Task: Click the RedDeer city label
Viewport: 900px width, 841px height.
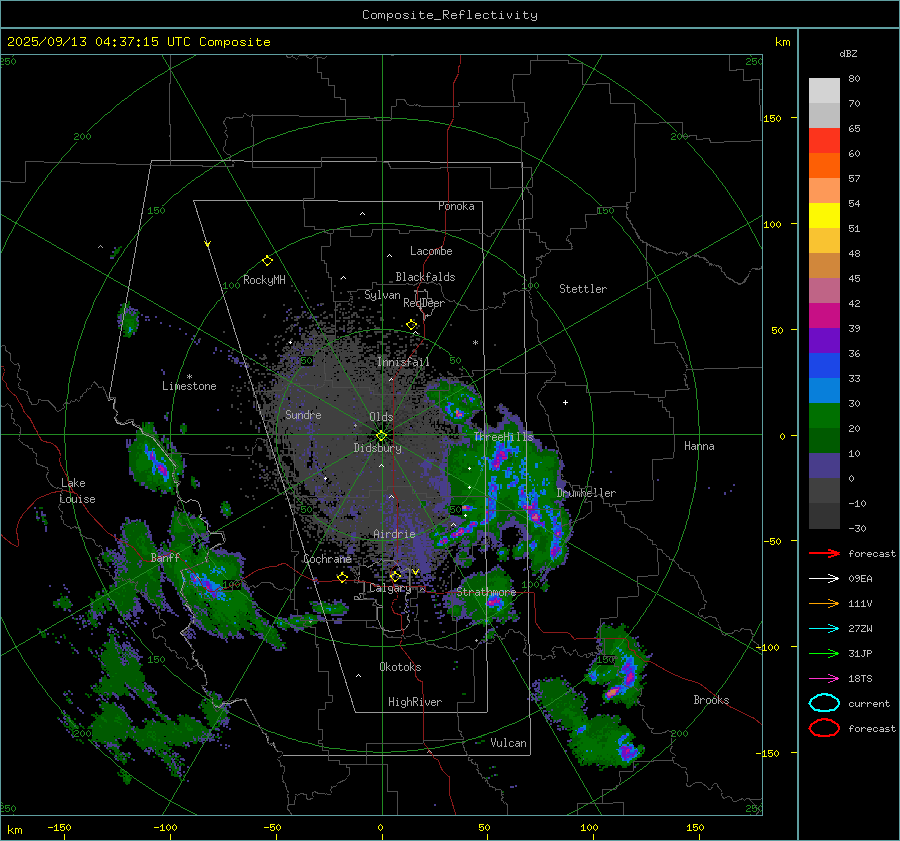Action: [x=424, y=303]
